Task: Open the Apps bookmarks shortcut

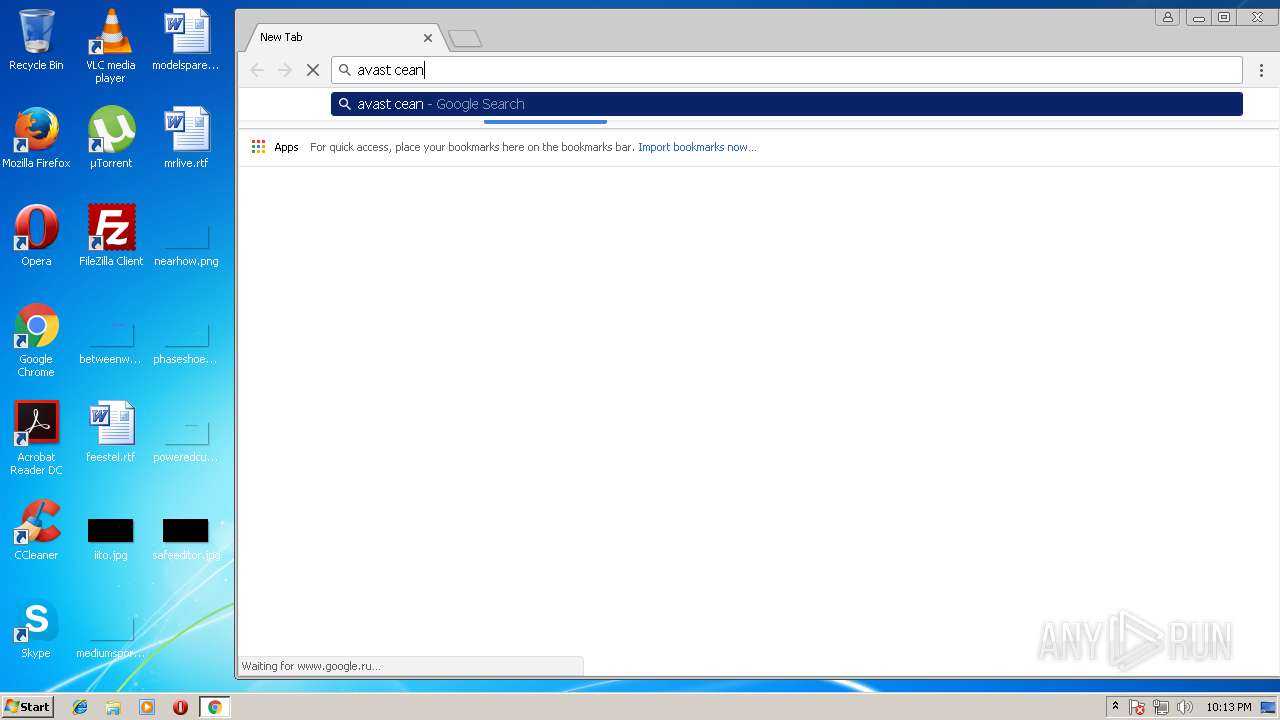Action: click(275, 147)
